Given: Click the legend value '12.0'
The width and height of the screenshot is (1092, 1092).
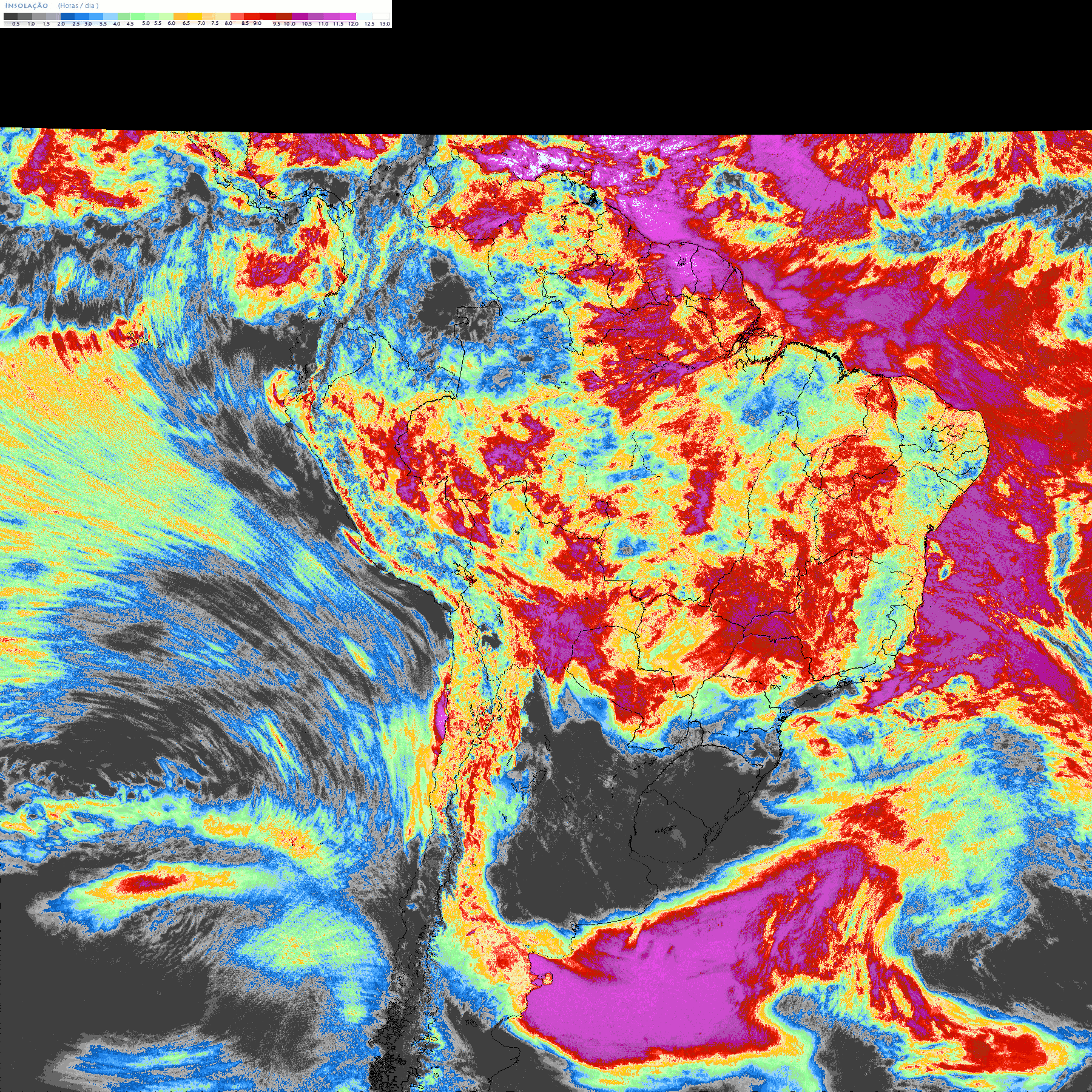Looking at the screenshot, I should (x=353, y=24).
